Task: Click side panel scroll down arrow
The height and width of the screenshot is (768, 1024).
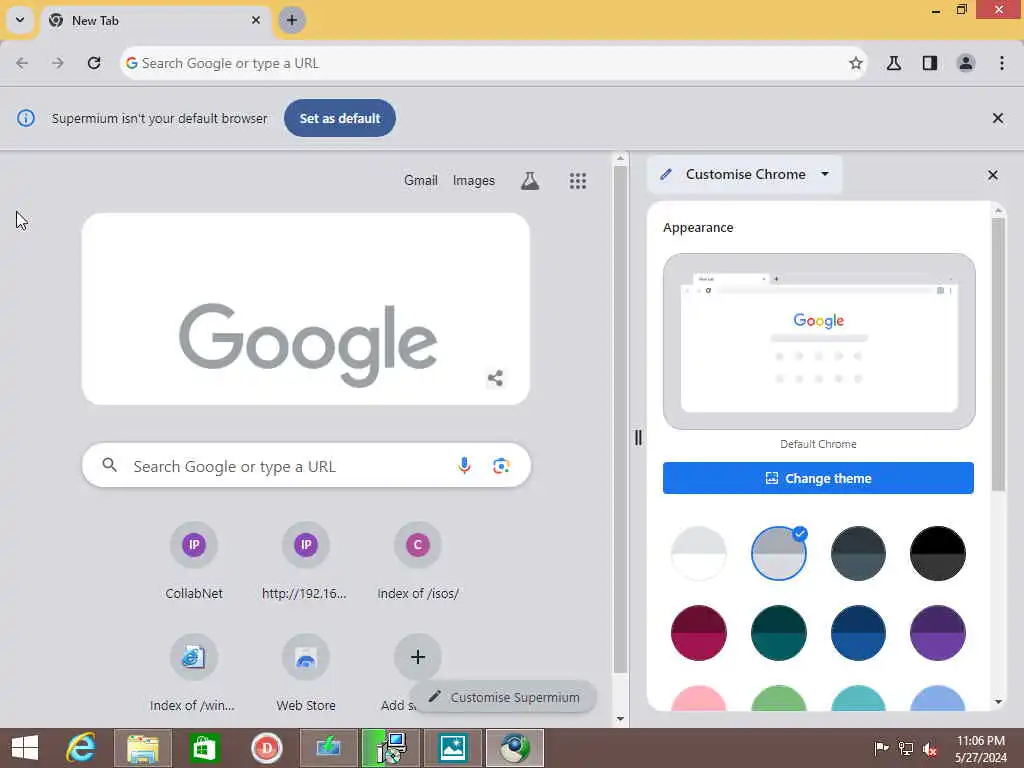Action: [x=998, y=702]
